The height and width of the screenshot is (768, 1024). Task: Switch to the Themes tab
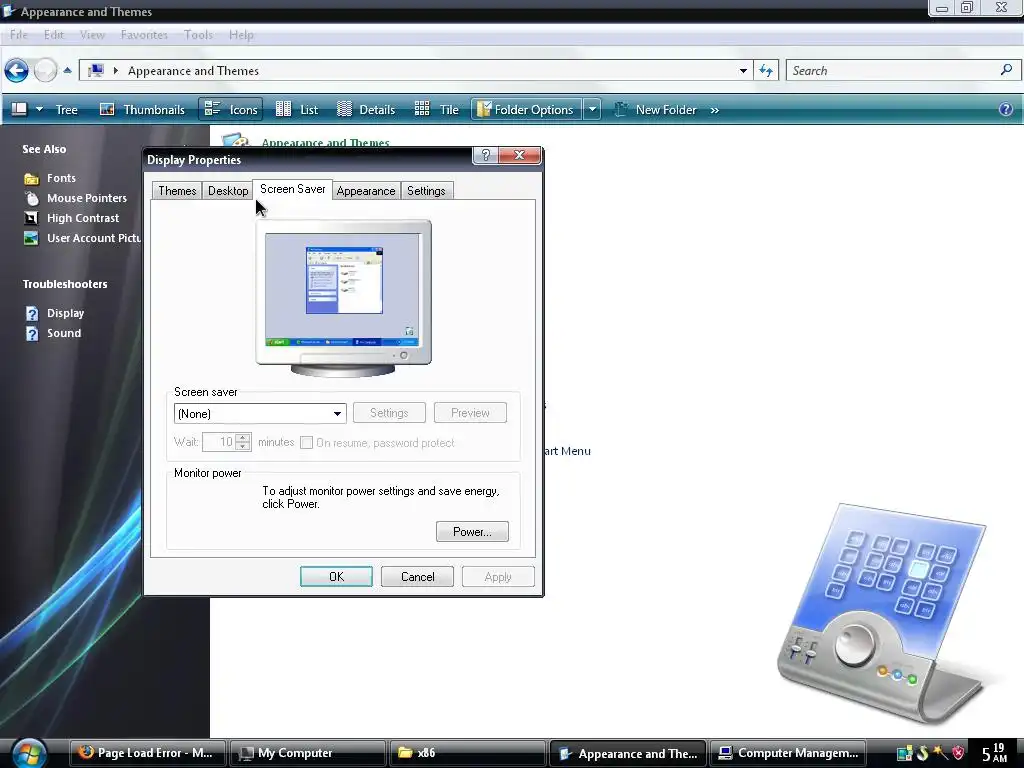pyautogui.click(x=178, y=191)
